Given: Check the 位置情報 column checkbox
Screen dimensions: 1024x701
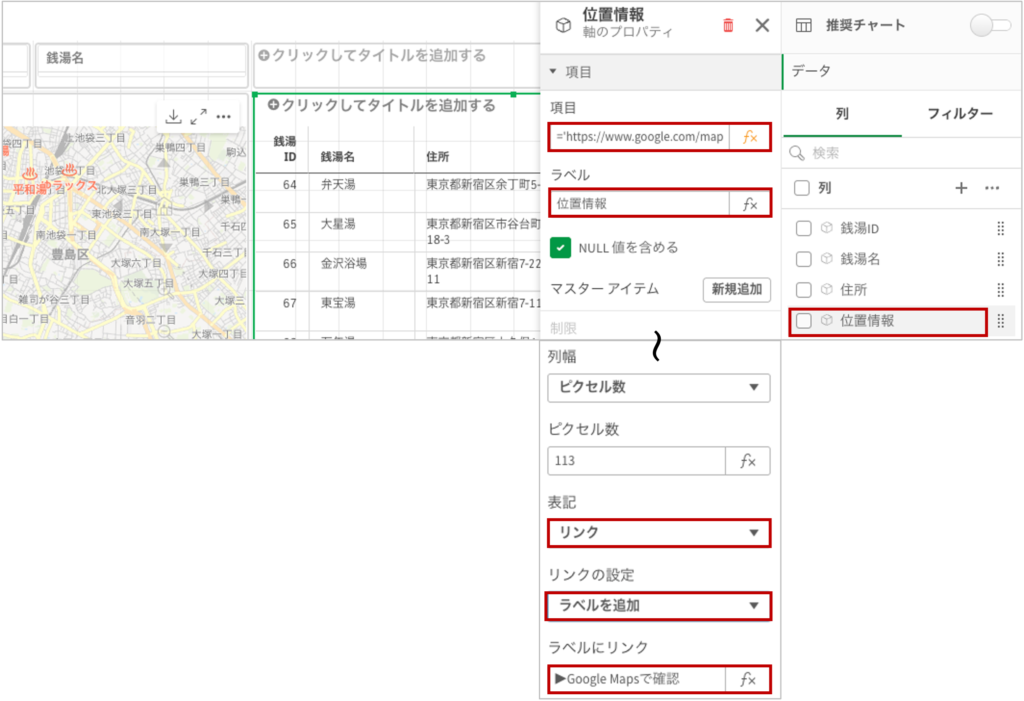Looking at the screenshot, I should (803, 321).
